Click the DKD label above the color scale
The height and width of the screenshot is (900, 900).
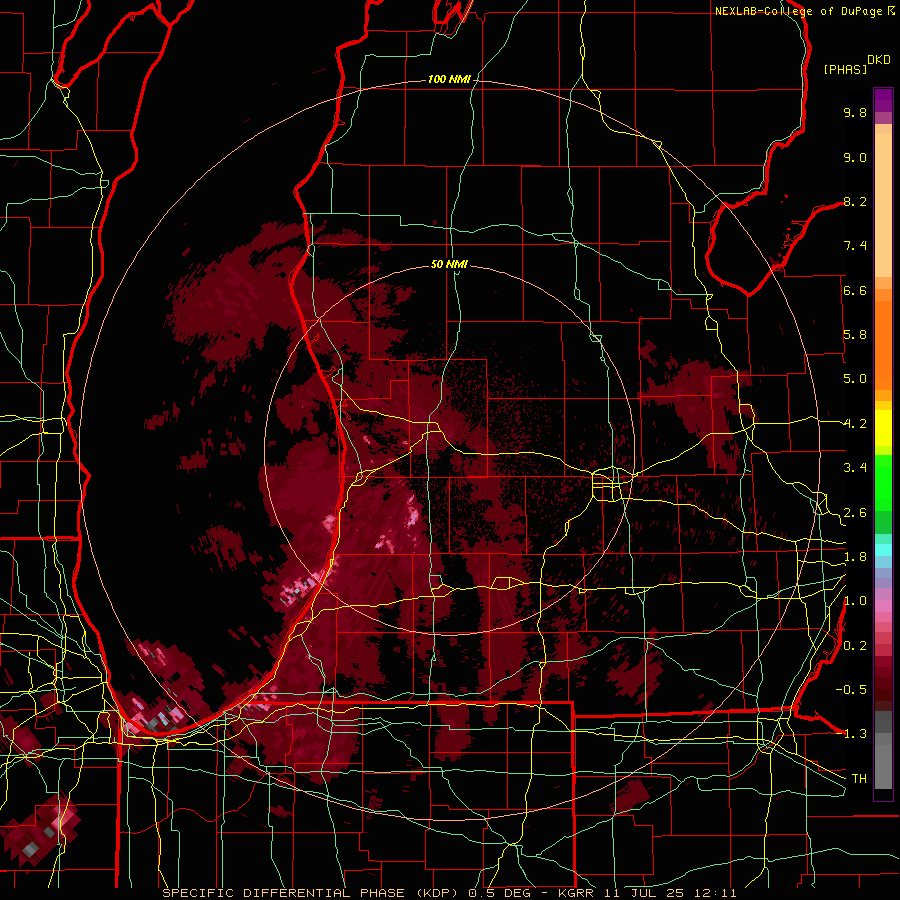point(879,60)
